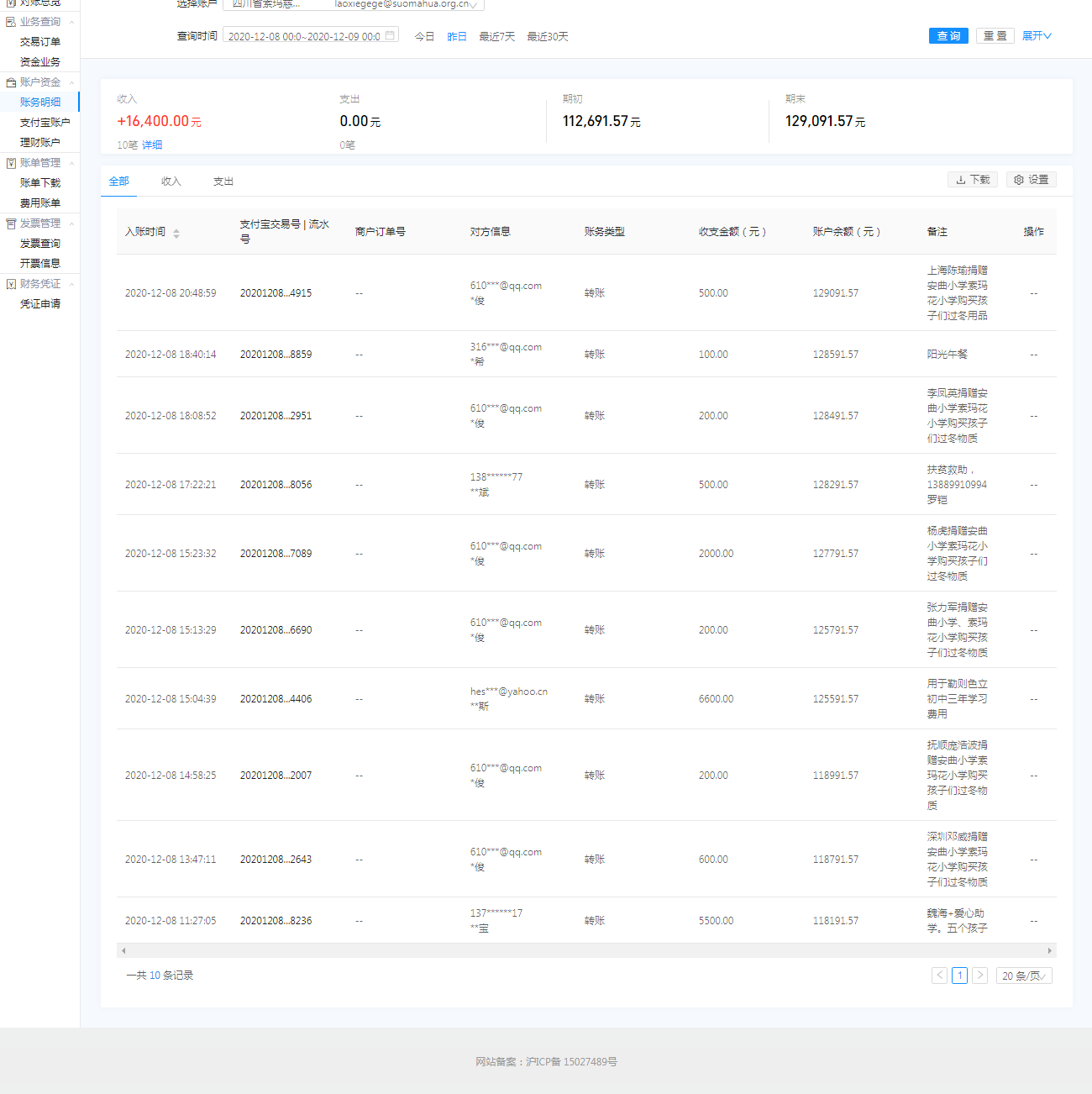The width and height of the screenshot is (1092, 1094).
Task: Expand more filters with 展开
Action: click(1037, 36)
